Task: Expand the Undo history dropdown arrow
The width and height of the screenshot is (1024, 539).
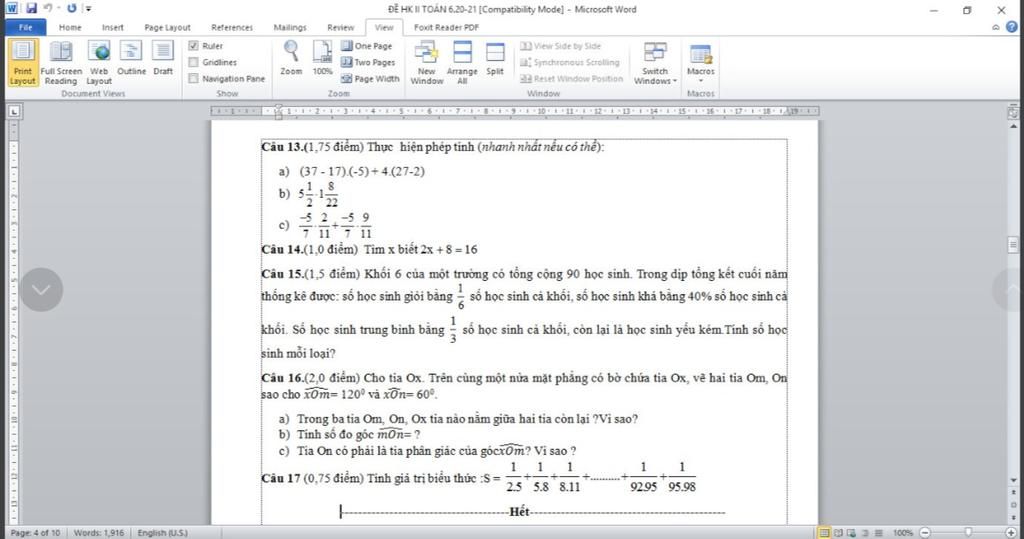Action: coord(59,8)
